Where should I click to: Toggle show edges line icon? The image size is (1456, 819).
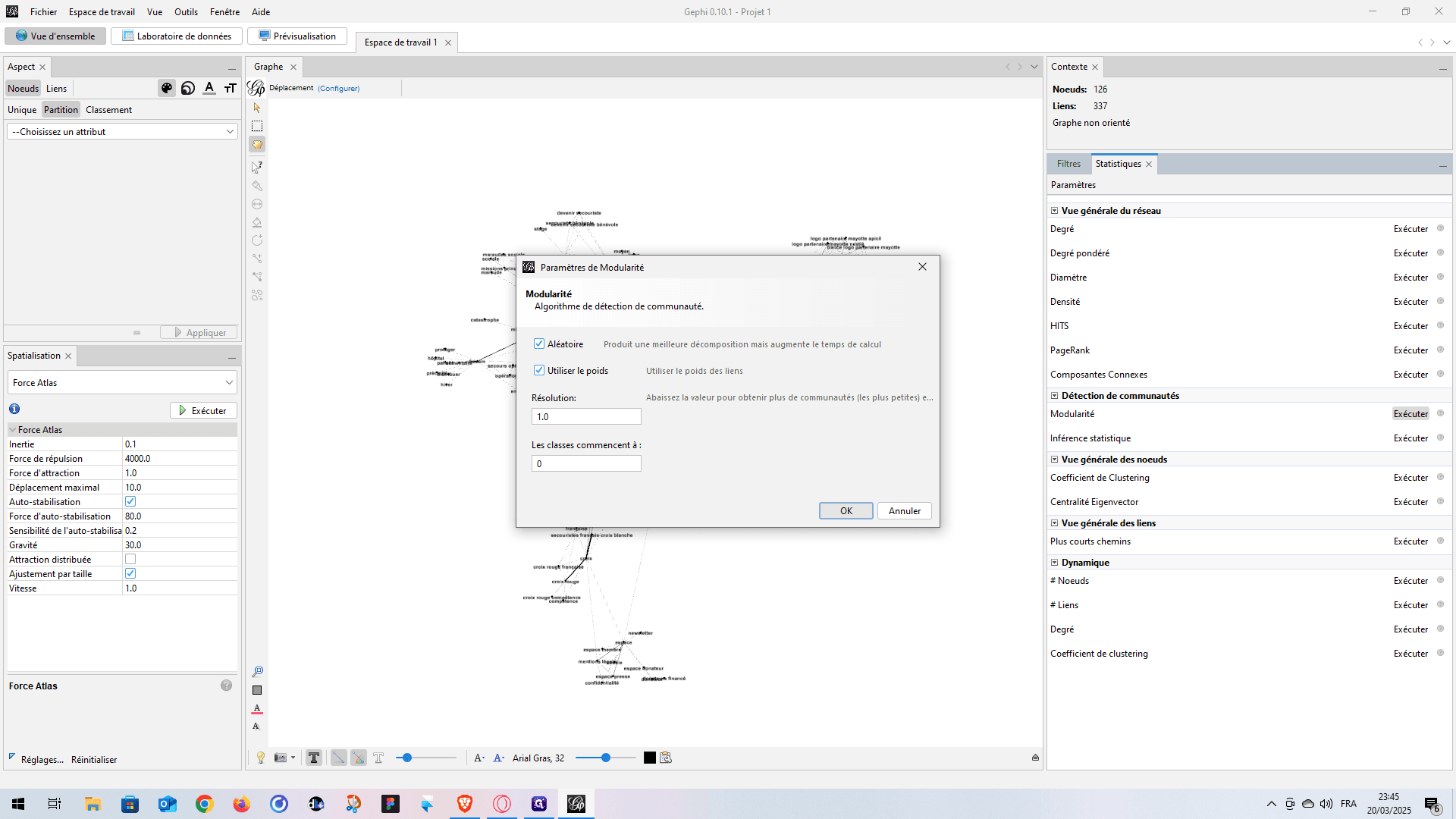[338, 758]
